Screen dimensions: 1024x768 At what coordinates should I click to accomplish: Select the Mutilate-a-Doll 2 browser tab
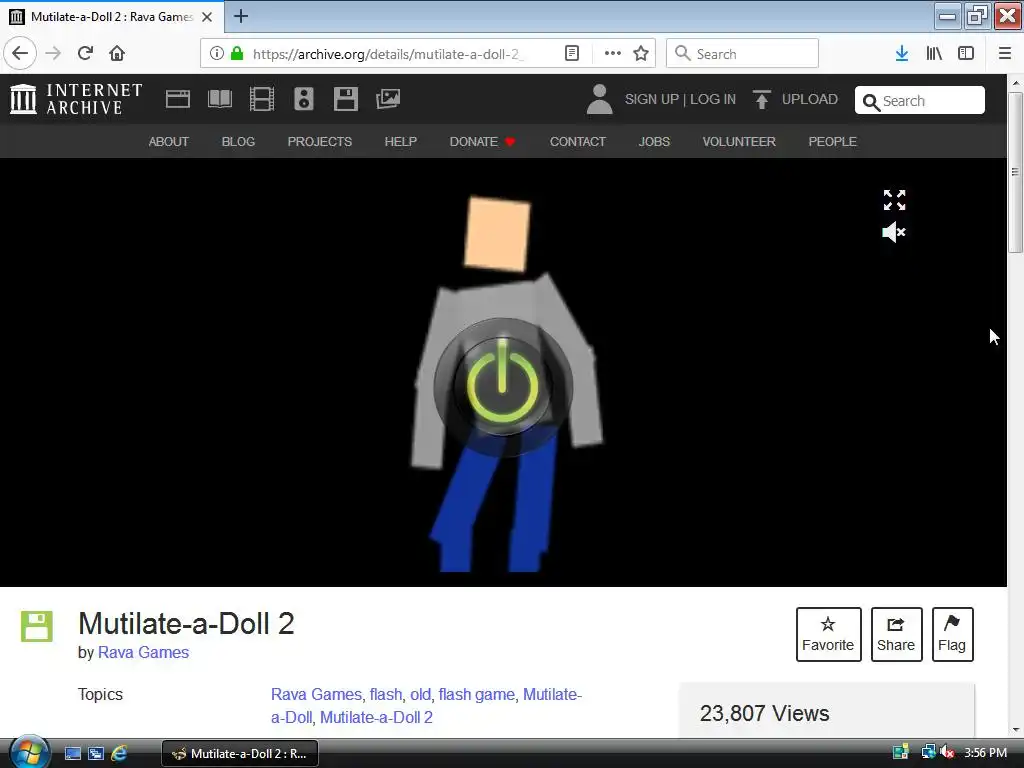pyautogui.click(x=112, y=17)
